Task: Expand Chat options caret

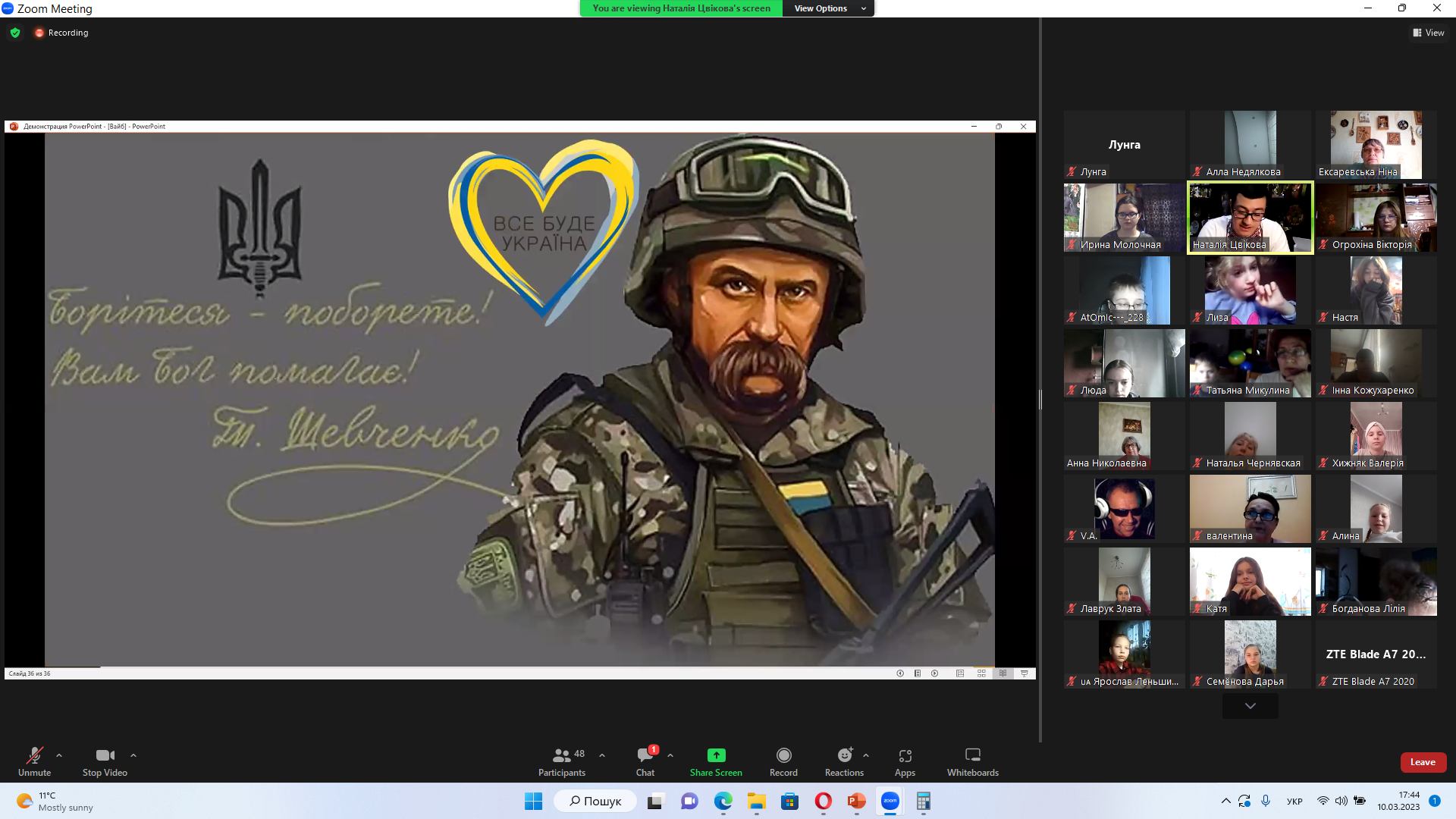Action: (670, 755)
